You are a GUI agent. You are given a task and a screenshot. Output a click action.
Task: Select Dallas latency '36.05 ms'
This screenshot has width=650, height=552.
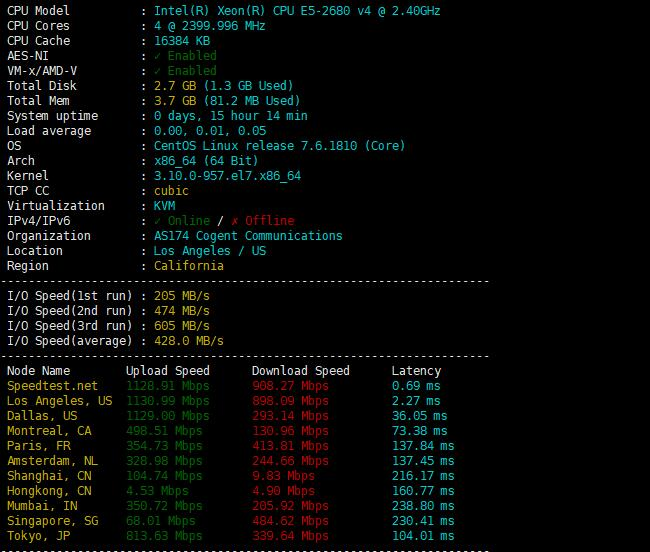tap(420, 416)
